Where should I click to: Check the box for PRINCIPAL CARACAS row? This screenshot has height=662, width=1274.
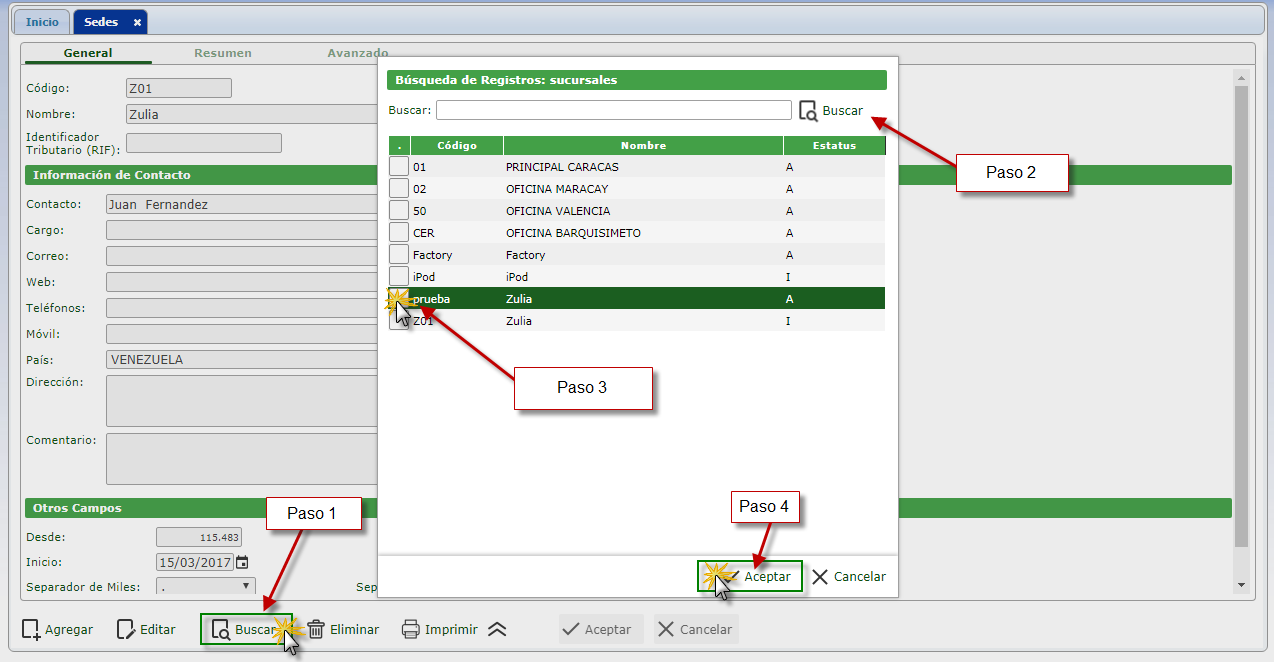398,166
